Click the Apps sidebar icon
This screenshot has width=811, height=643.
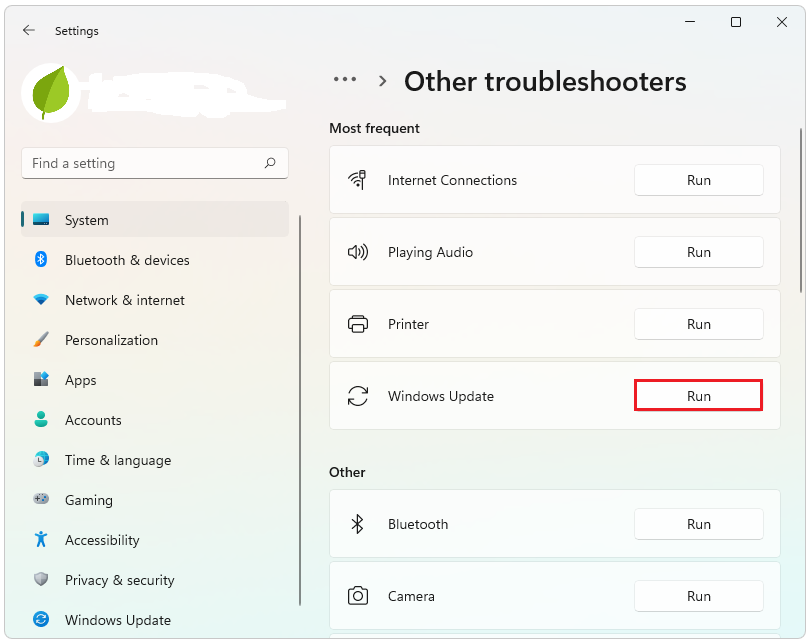[x=41, y=380]
